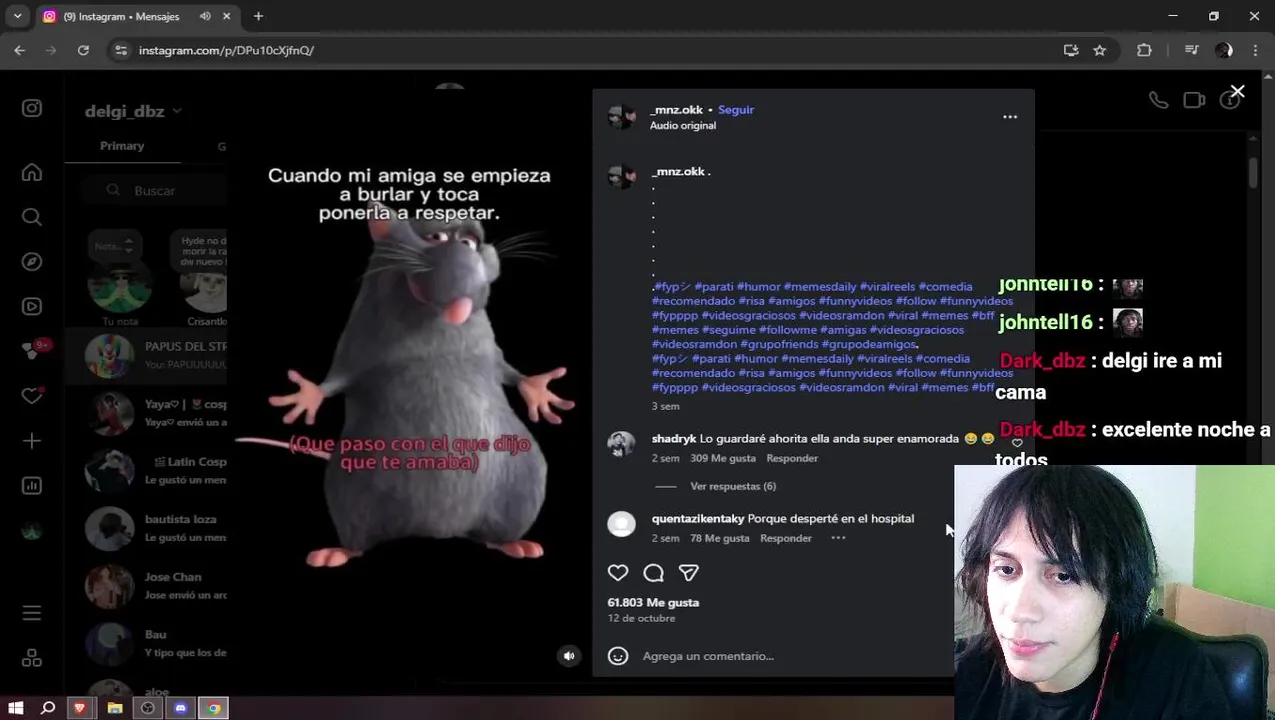This screenshot has width=1275, height=720.
Task: Open shadryk's profile from comment
Action: pyautogui.click(x=673, y=438)
